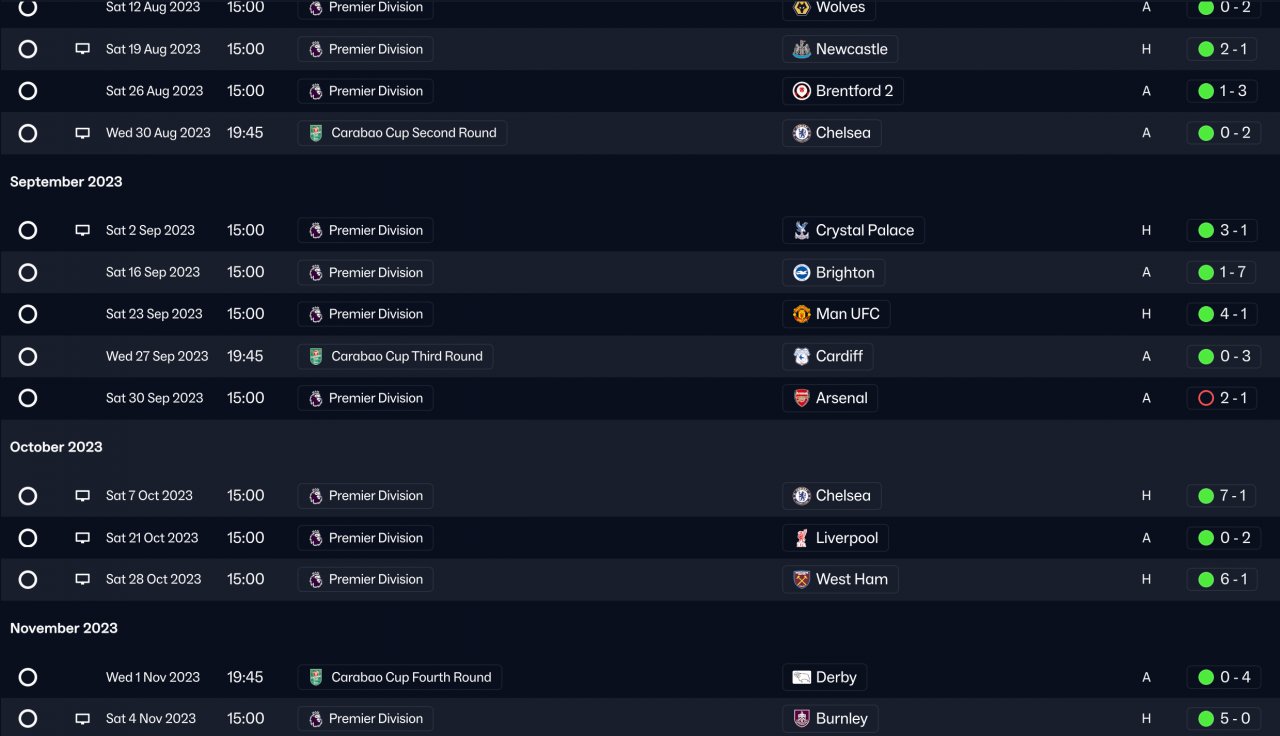Click the Man UFC club badge icon
Screen dimensions: 1280x736
[801, 314]
